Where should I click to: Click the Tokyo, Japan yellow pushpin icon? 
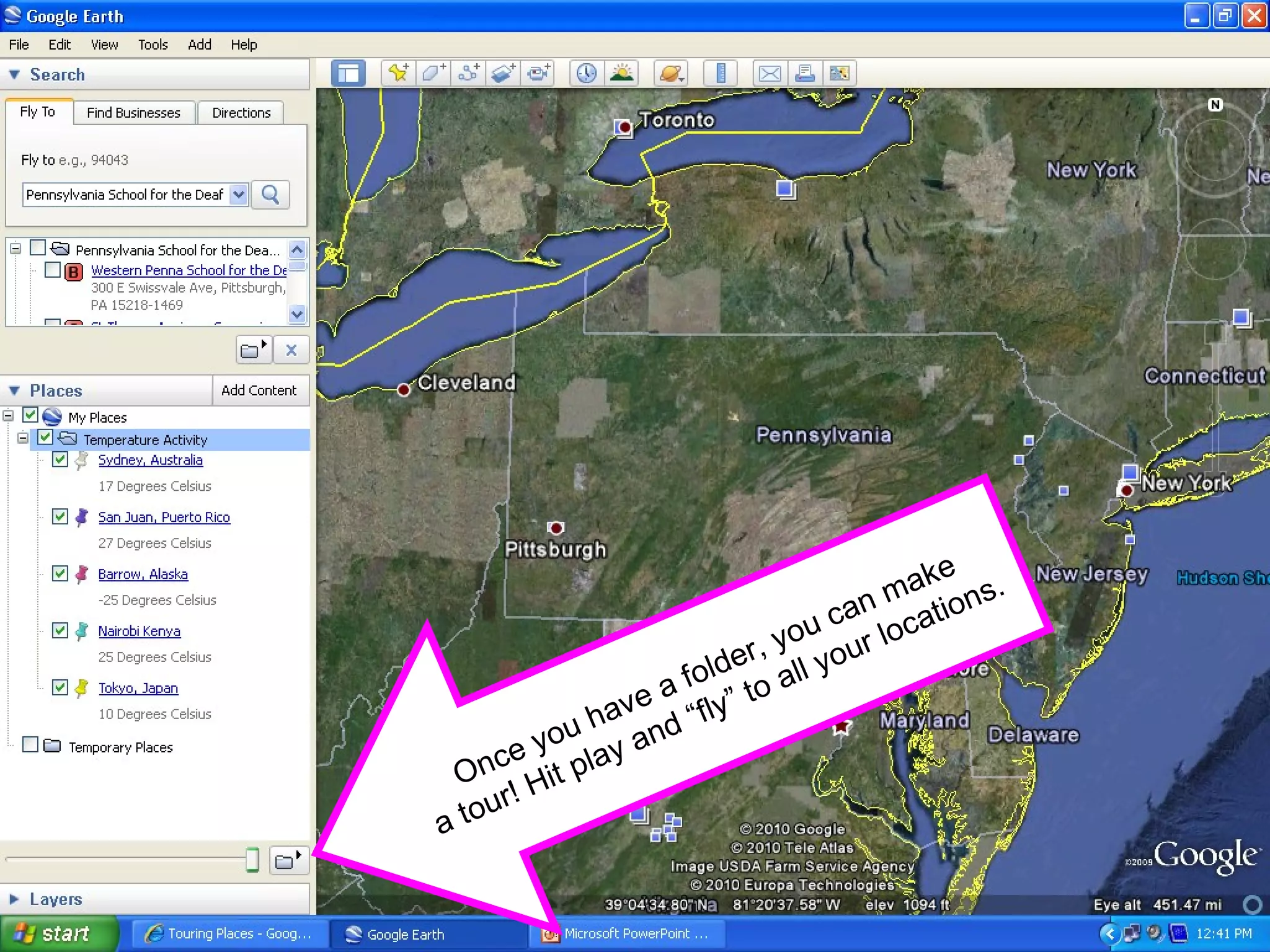click(81, 689)
